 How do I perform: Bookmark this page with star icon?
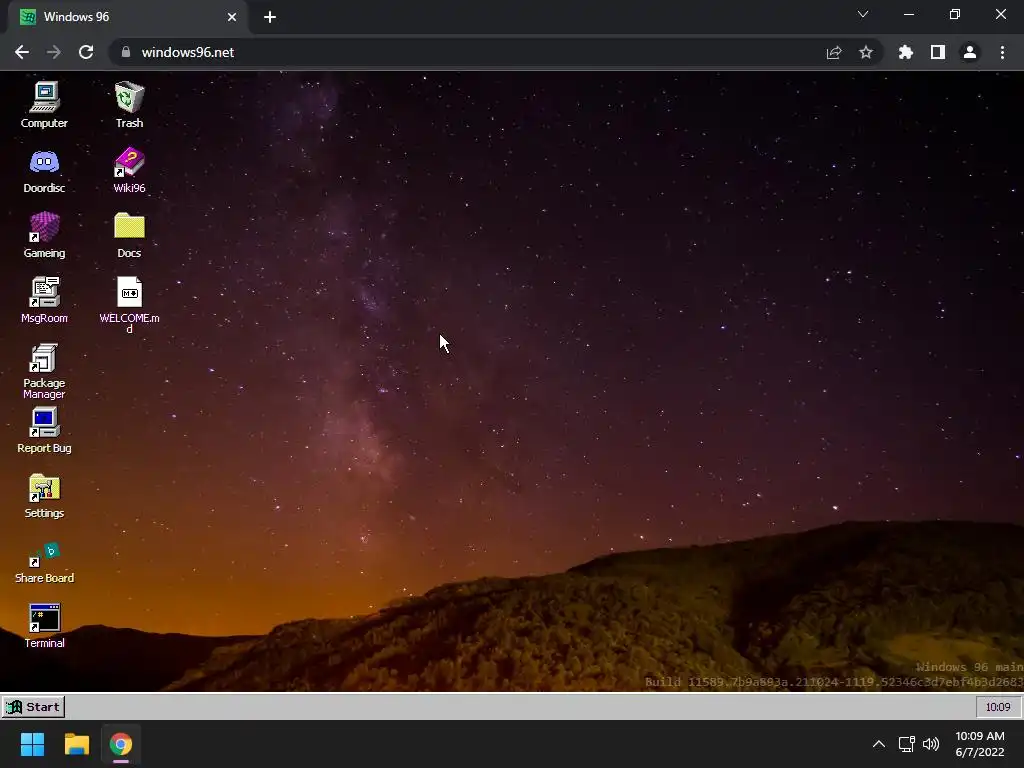tap(866, 52)
